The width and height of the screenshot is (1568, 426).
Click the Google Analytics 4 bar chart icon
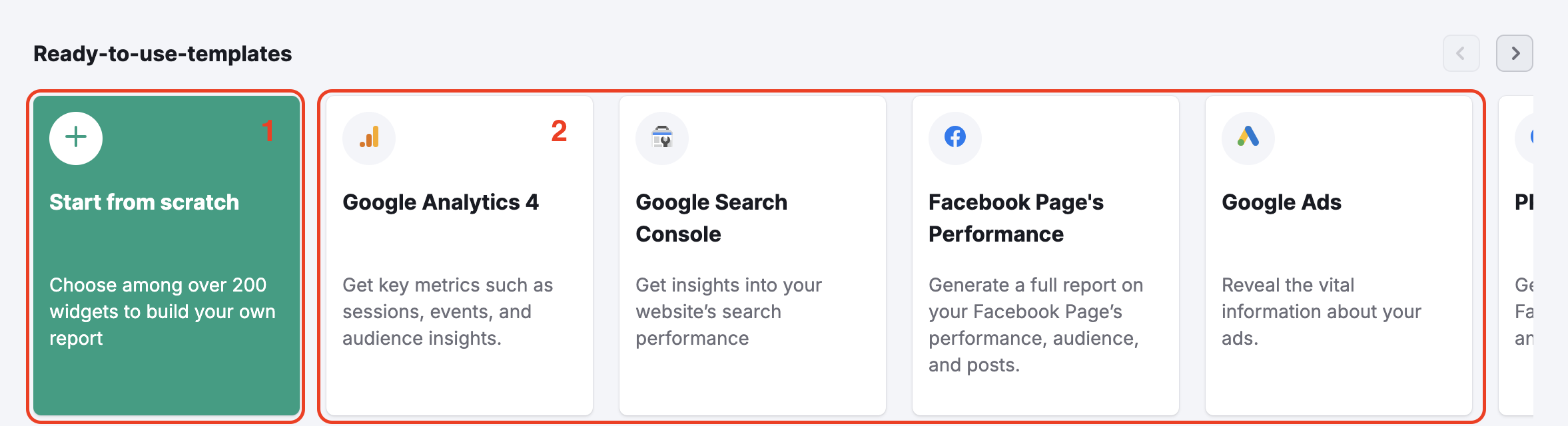(369, 137)
